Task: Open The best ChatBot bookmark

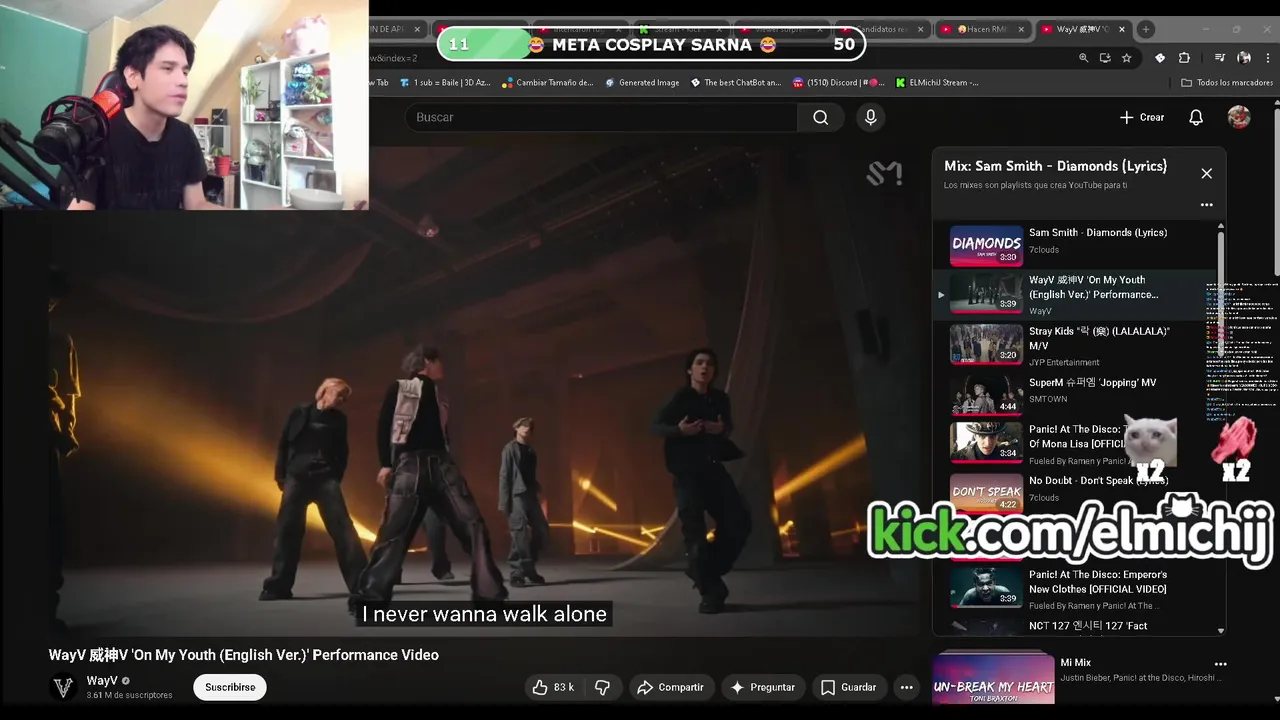Action: [x=736, y=83]
